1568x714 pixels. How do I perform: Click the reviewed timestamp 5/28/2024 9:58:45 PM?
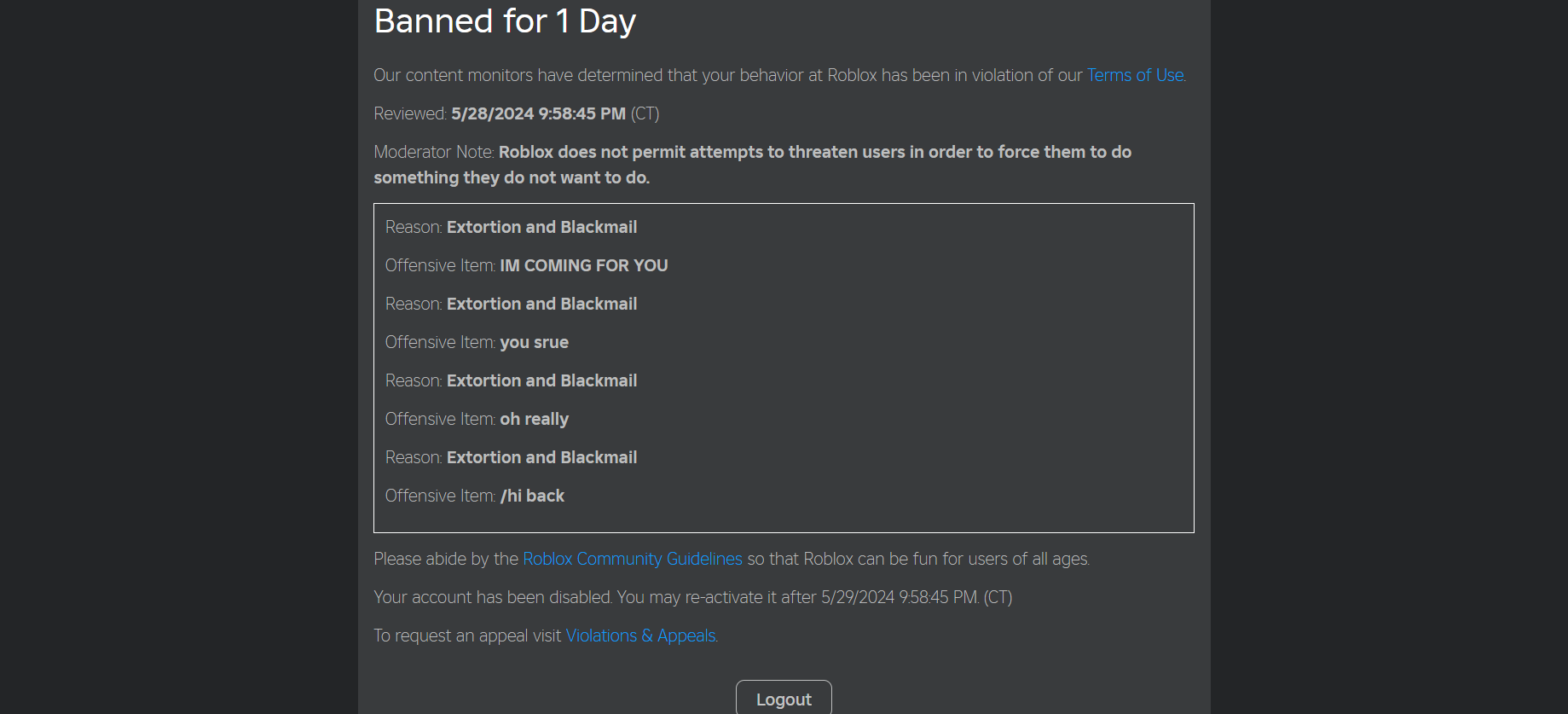[538, 113]
